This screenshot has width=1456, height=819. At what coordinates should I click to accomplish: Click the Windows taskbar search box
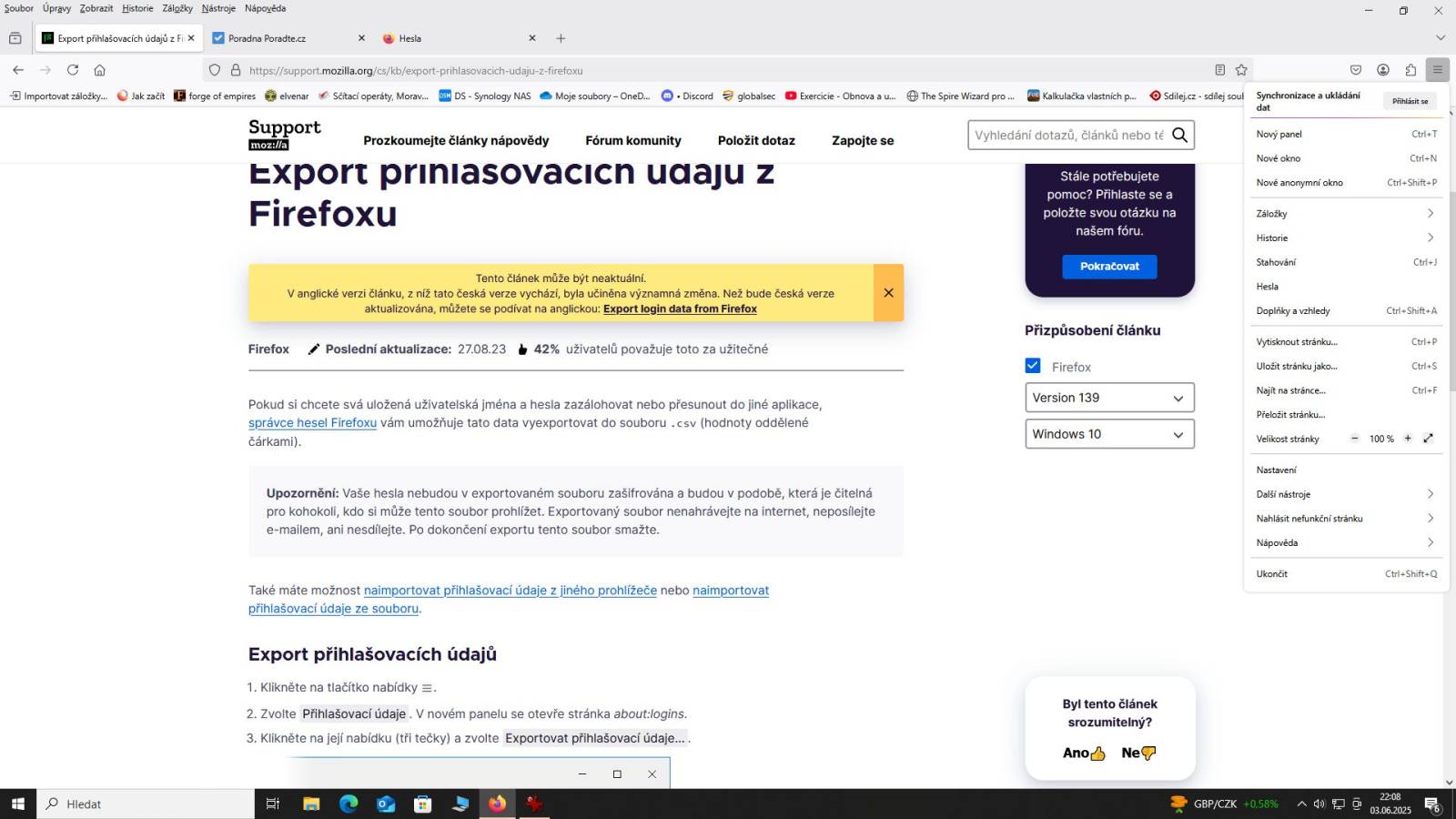[146, 804]
